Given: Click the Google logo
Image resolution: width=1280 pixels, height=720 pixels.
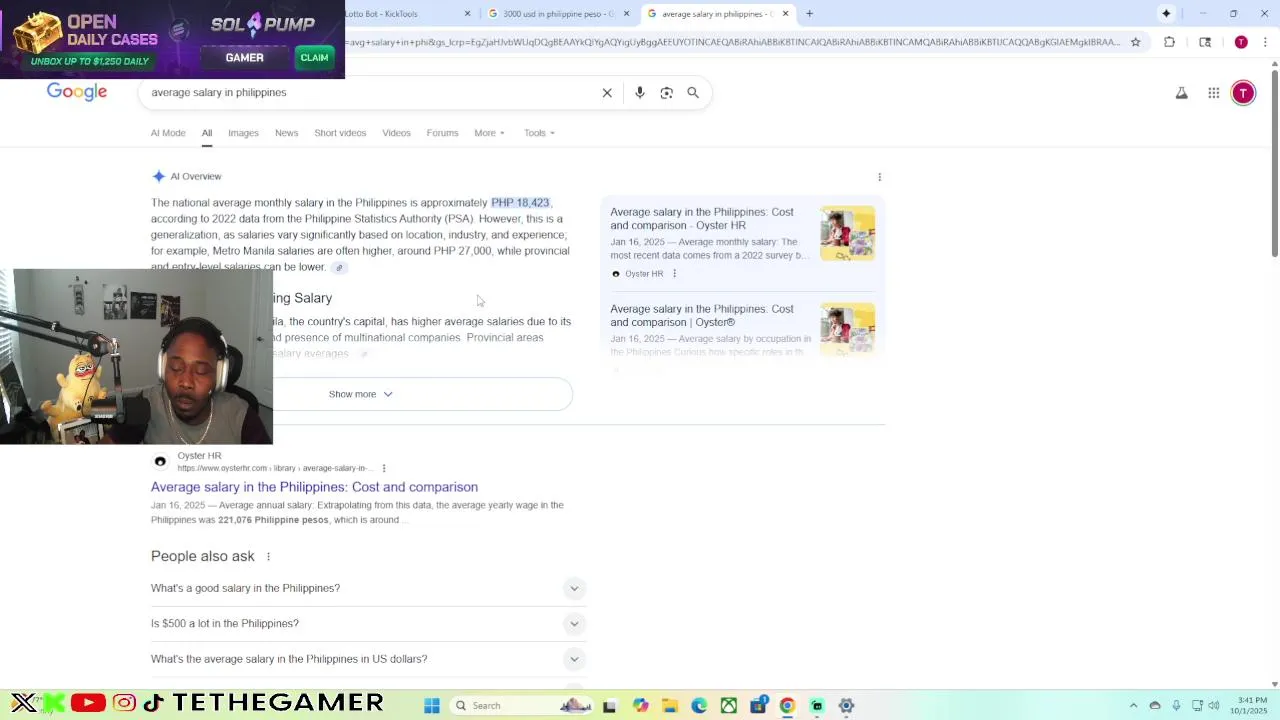Looking at the screenshot, I should tap(77, 92).
